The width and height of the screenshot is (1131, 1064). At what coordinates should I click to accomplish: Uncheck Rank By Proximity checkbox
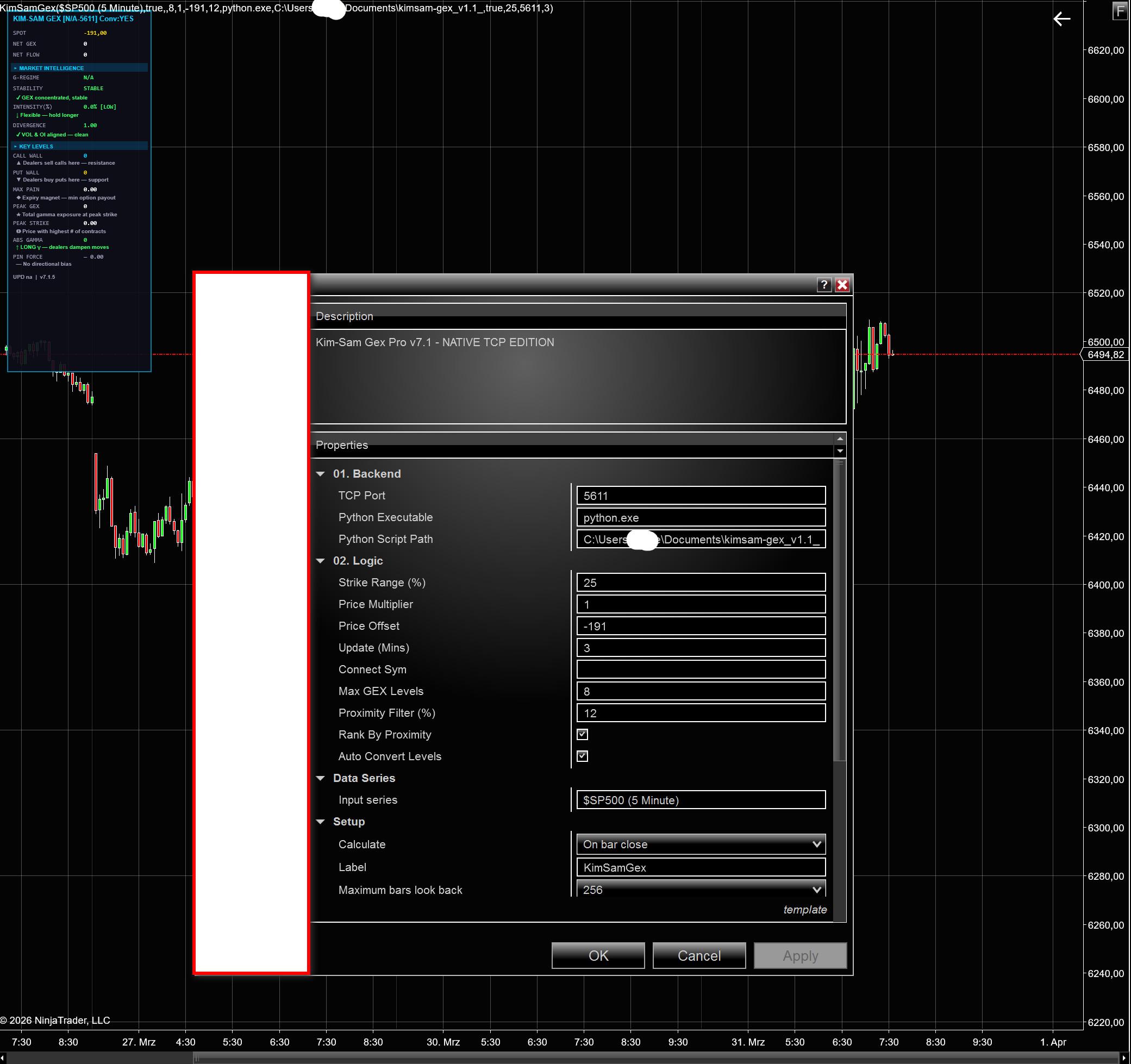[x=582, y=735]
